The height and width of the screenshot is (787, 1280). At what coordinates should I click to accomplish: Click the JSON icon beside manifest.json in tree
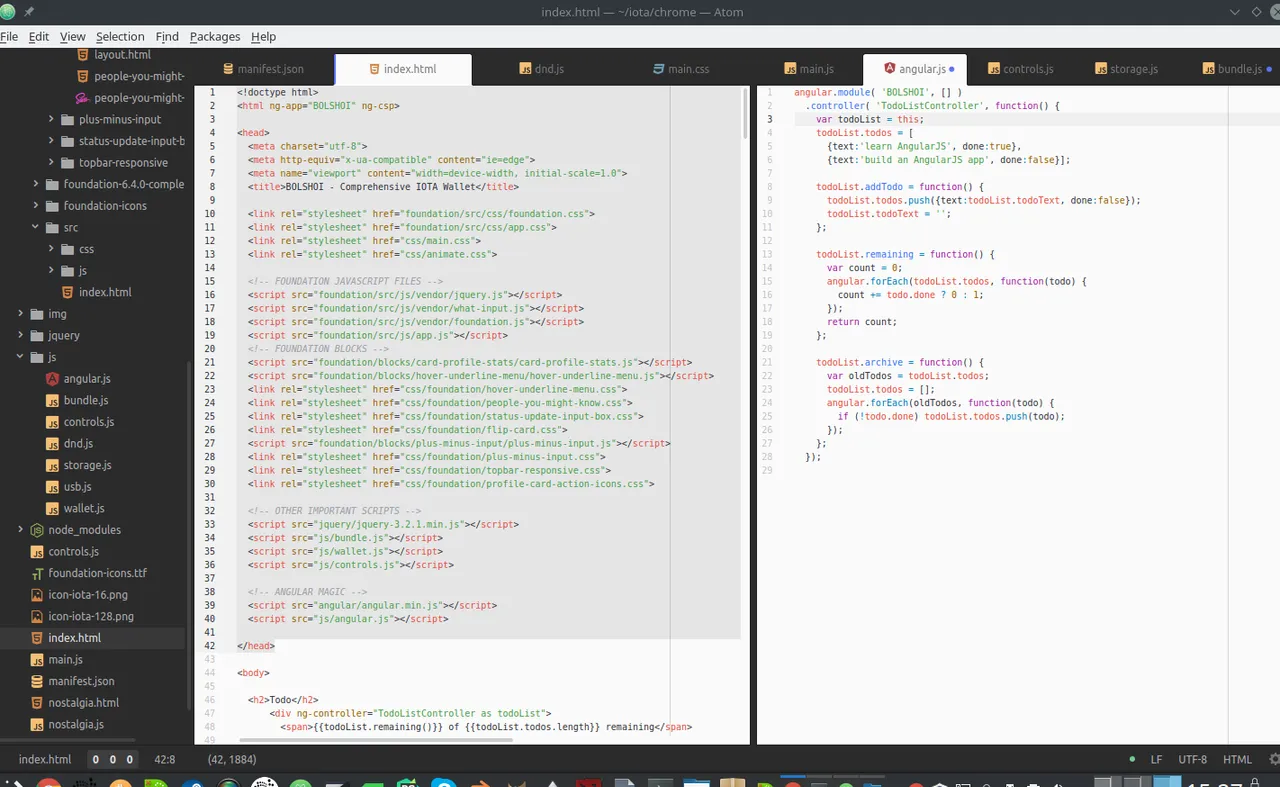click(x=38, y=681)
